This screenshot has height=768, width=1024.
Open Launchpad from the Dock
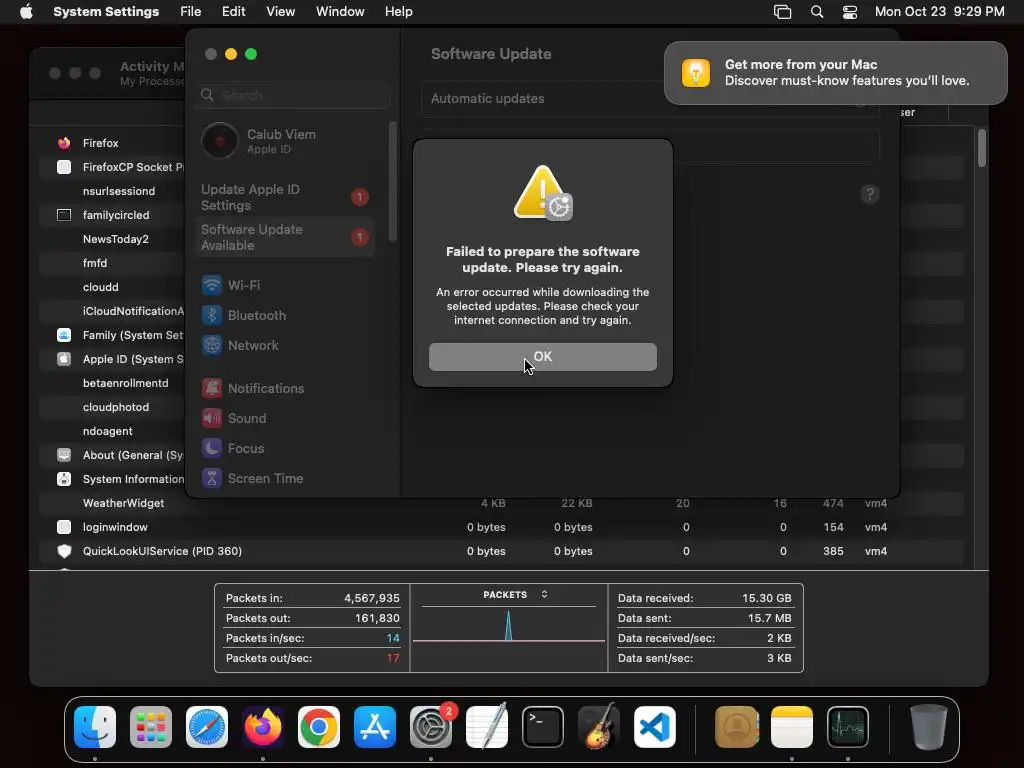point(151,726)
